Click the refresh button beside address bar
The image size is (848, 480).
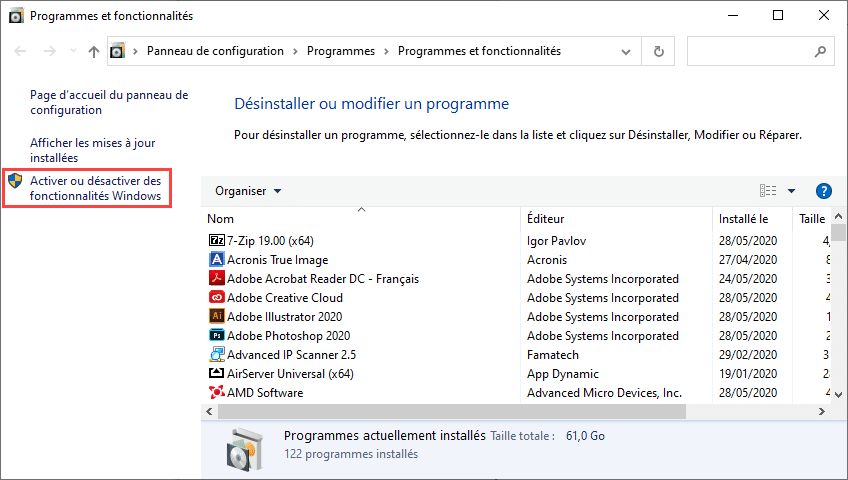[658, 51]
